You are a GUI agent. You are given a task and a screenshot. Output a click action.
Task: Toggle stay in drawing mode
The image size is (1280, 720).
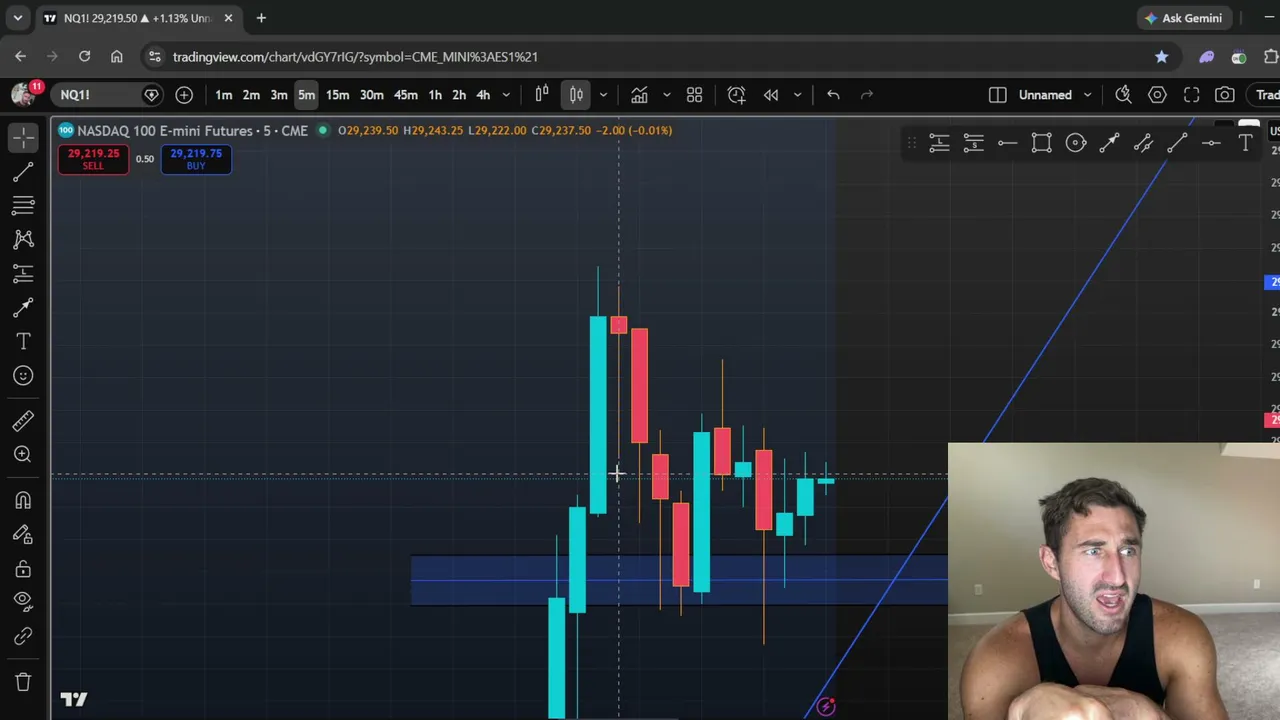coord(23,534)
